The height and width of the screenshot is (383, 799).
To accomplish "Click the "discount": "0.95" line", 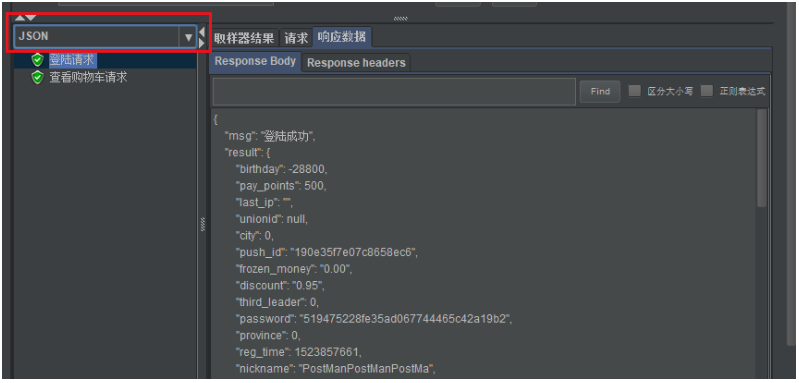I will (280, 285).
